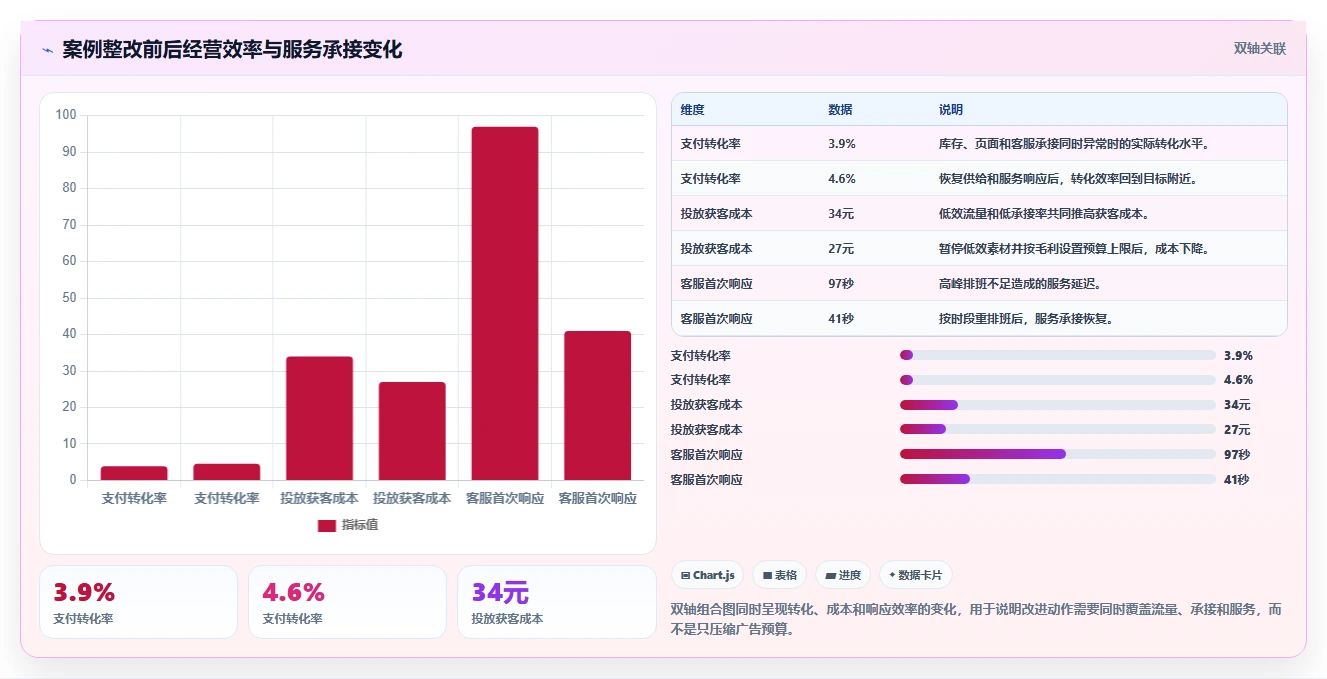This screenshot has height=679, width=1327.
Task: Click the 97秒 cell in the table
Action: pyautogui.click(x=841, y=284)
